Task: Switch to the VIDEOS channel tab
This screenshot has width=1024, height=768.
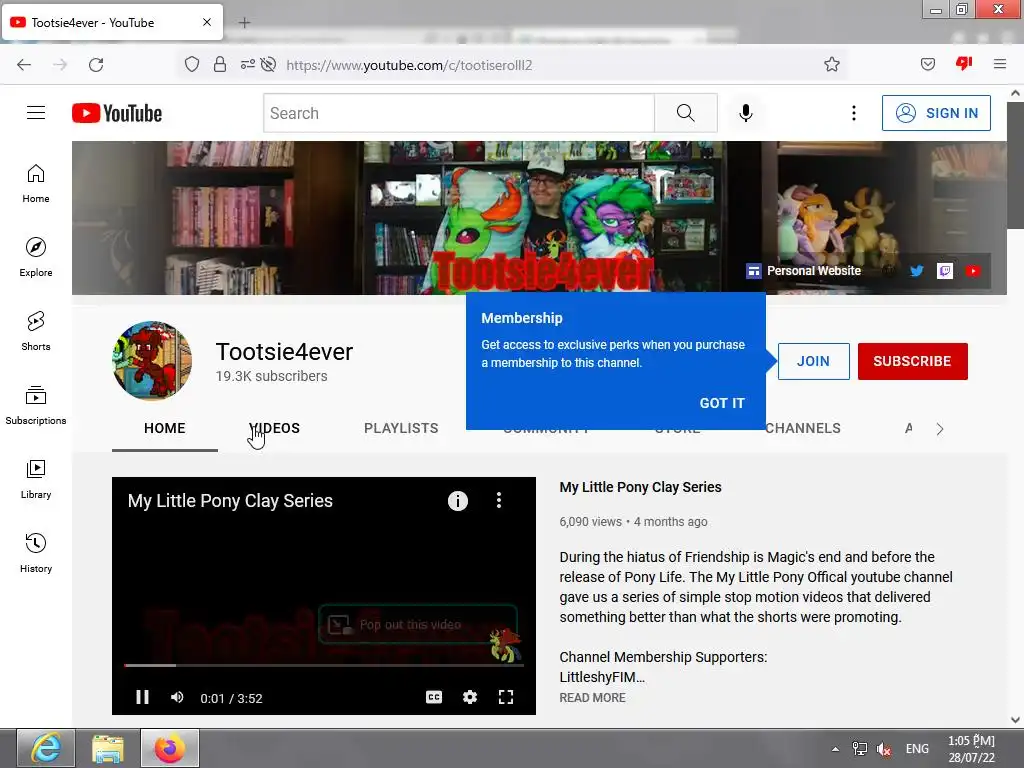Action: 274,428
